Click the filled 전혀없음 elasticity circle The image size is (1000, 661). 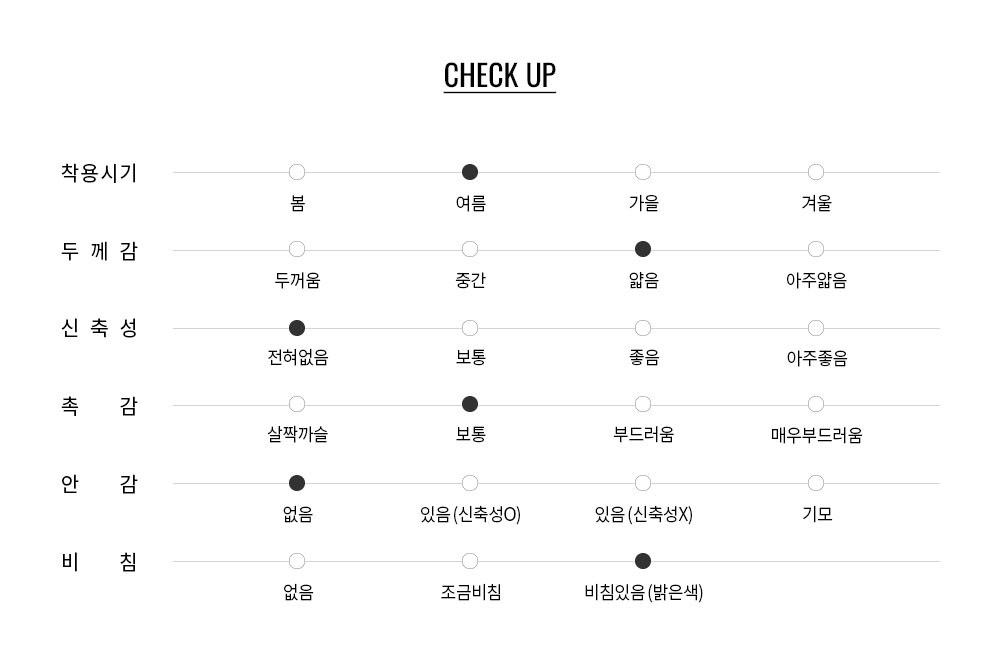(297, 328)
